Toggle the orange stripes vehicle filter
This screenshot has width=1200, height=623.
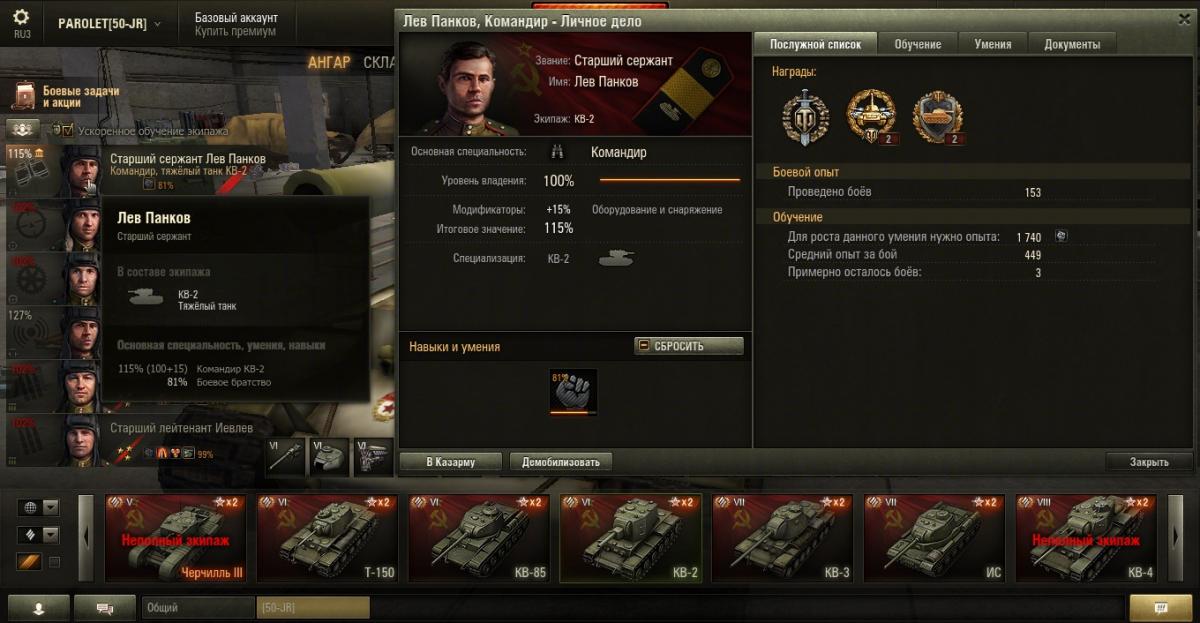[x=28, y=562]
